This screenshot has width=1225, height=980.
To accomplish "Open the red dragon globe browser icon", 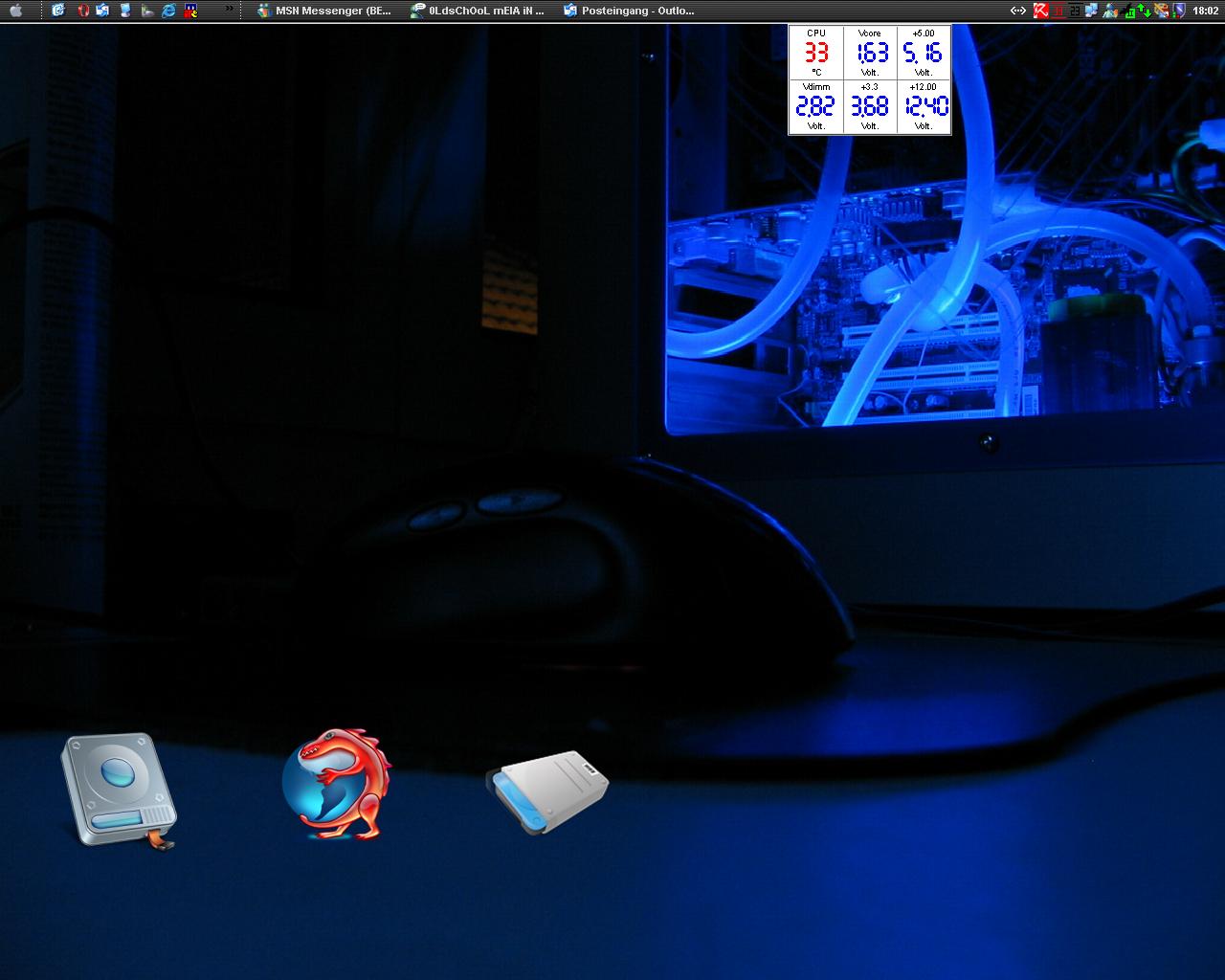I will (337, 785).
